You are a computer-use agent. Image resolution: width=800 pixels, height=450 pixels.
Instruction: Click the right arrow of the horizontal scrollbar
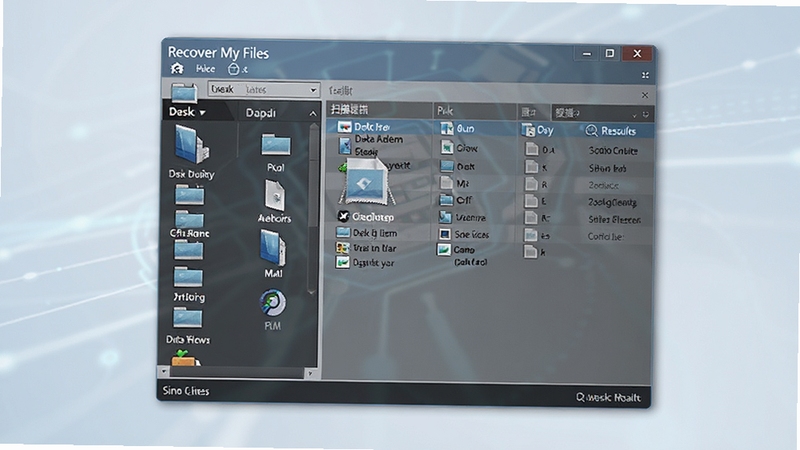click(x=310, y=373)
